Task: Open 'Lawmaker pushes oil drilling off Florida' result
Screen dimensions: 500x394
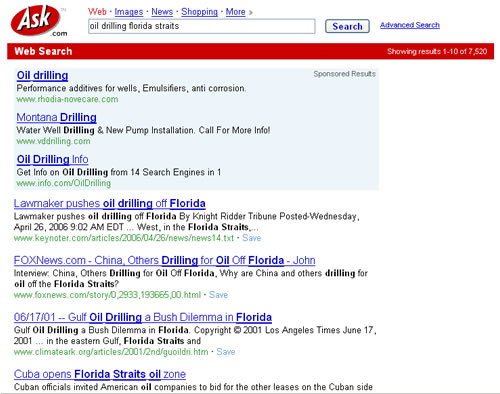Action: click(x=110, y=203)
